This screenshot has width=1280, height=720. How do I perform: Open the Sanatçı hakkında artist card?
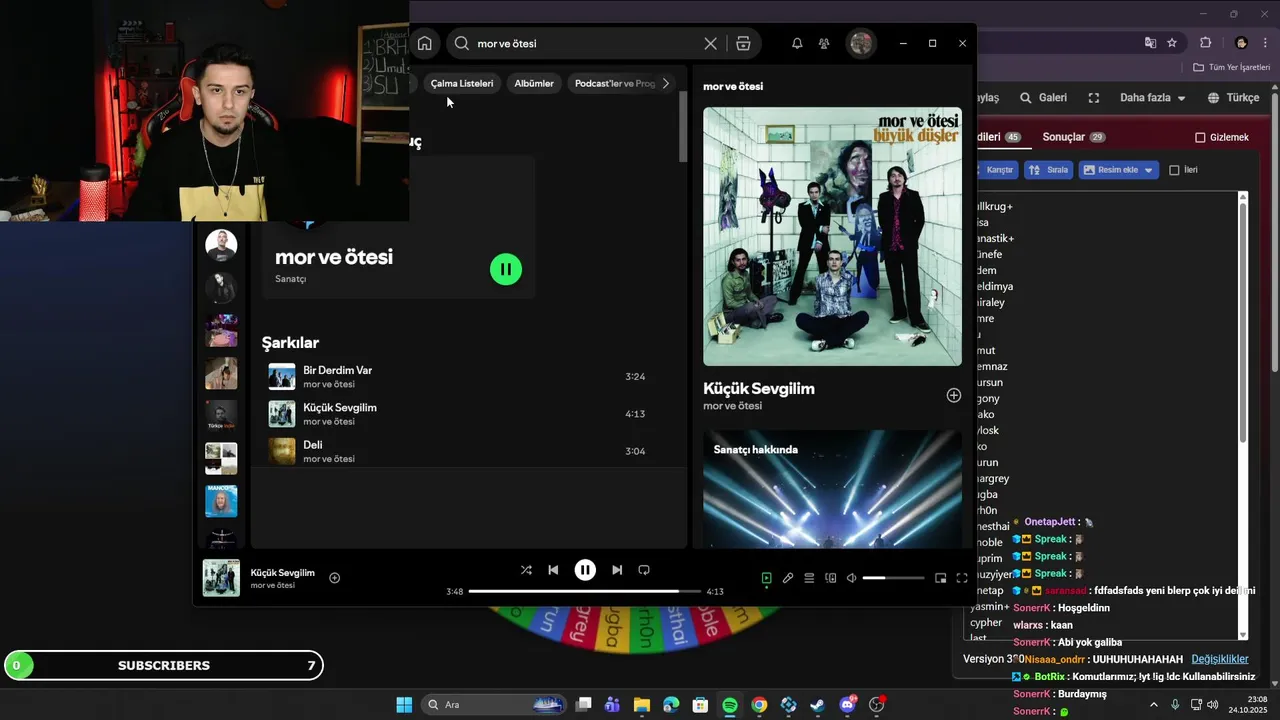(832, 489)
